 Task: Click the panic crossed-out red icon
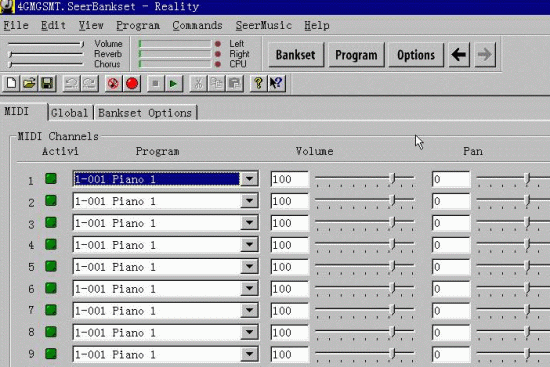click(x=114, y=84)
